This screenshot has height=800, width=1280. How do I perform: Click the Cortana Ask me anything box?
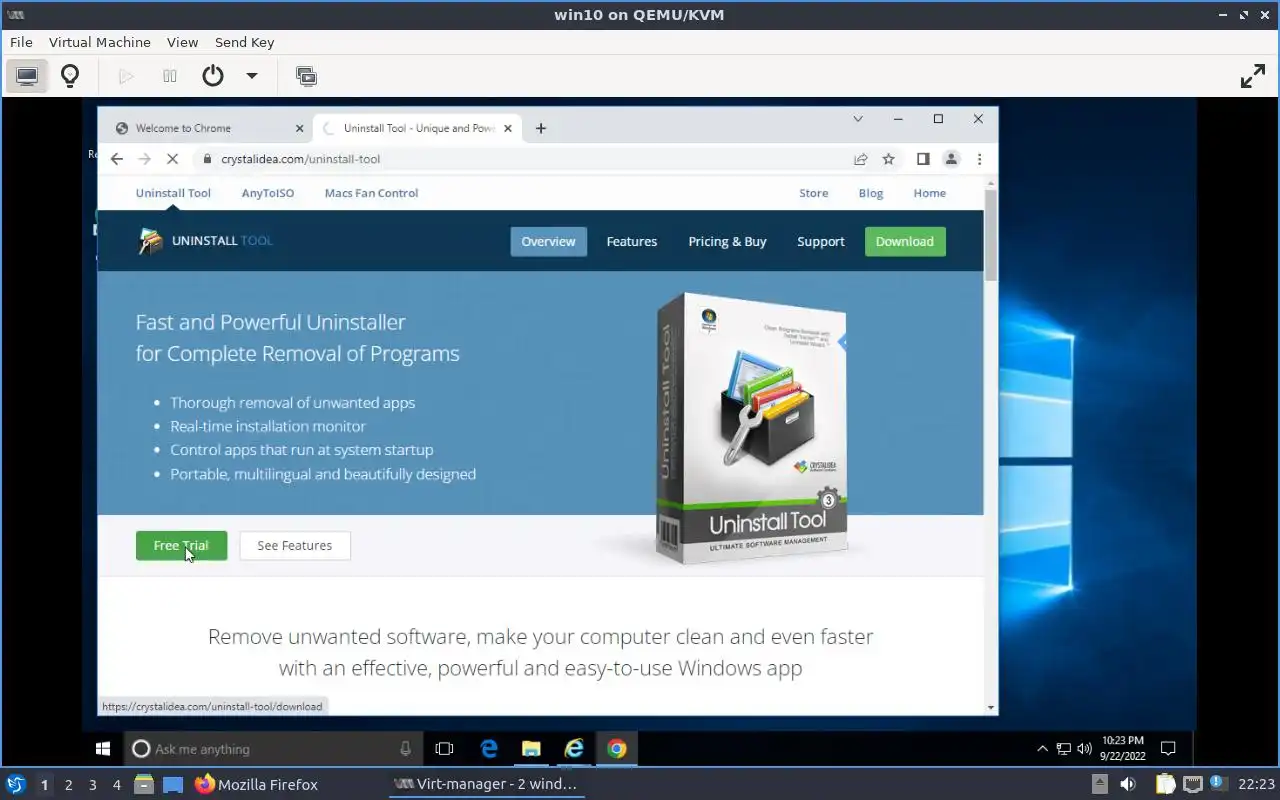[x=271, y=748]
